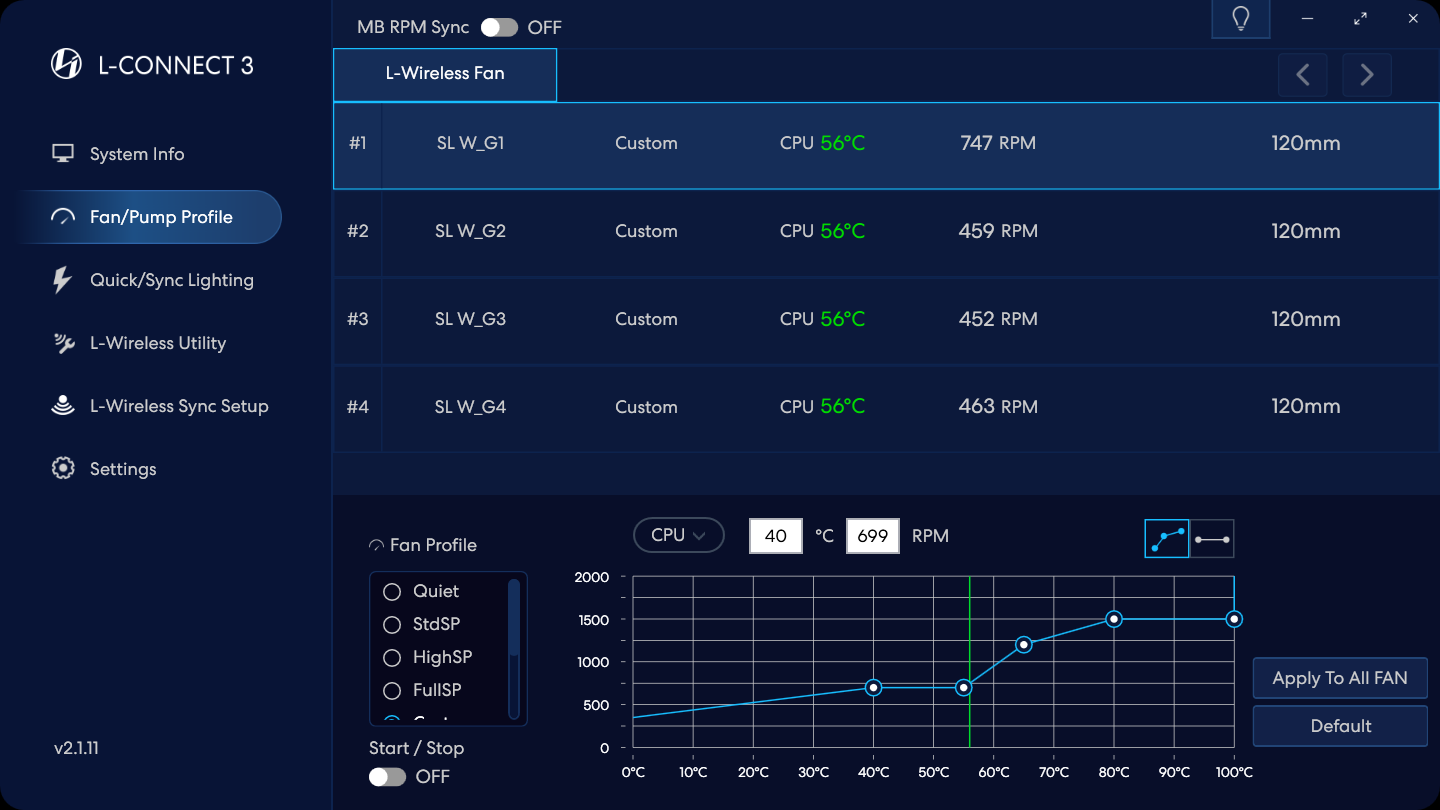Toggle MB RPM Sync switch
This screenshot has width=1440, height=810.
tap(499, 27)
